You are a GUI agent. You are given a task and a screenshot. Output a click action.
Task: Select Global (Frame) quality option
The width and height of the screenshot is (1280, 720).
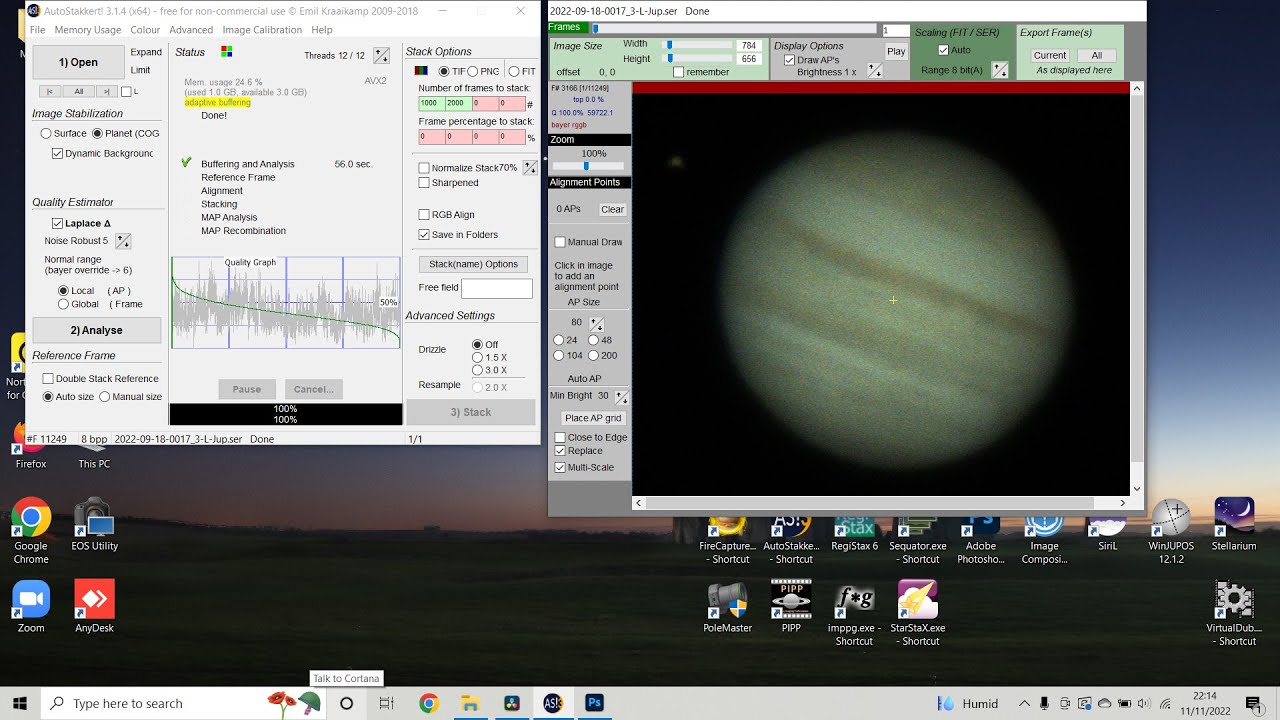coord(64,304)
